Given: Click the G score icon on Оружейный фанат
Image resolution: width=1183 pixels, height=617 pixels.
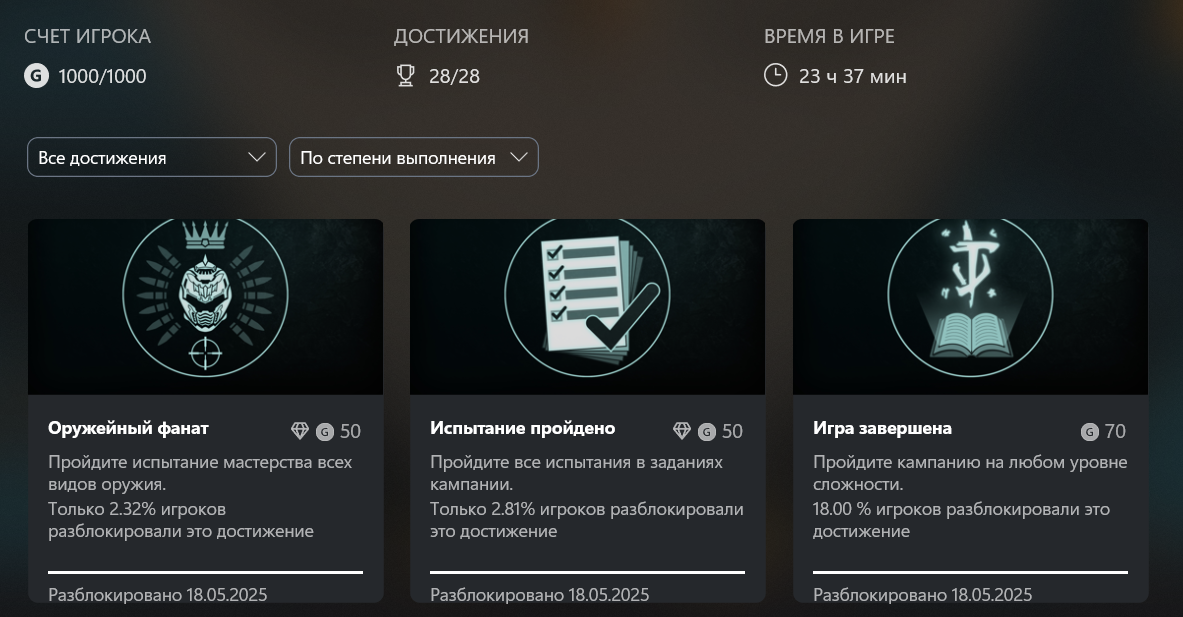Looking at the screenshot, I should point(324,431).
